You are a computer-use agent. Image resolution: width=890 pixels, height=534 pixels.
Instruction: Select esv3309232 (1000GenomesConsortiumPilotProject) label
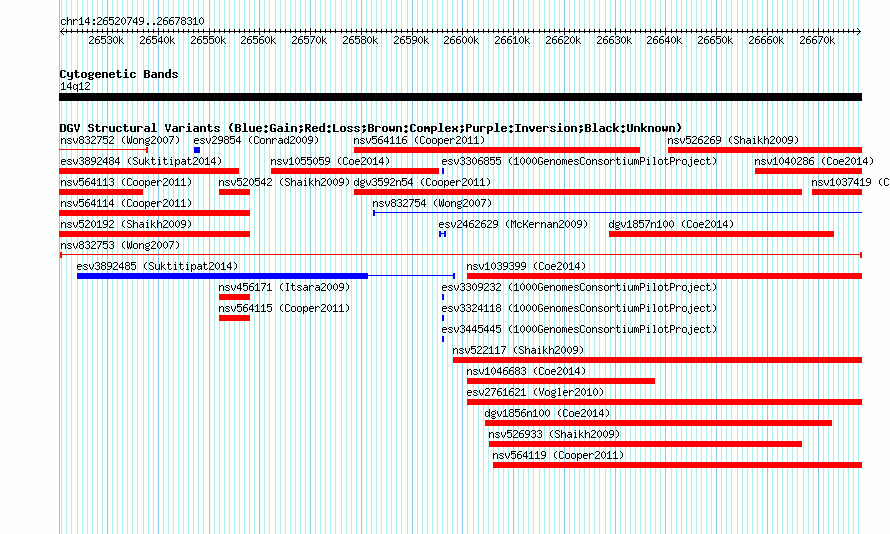pos(579,287)
